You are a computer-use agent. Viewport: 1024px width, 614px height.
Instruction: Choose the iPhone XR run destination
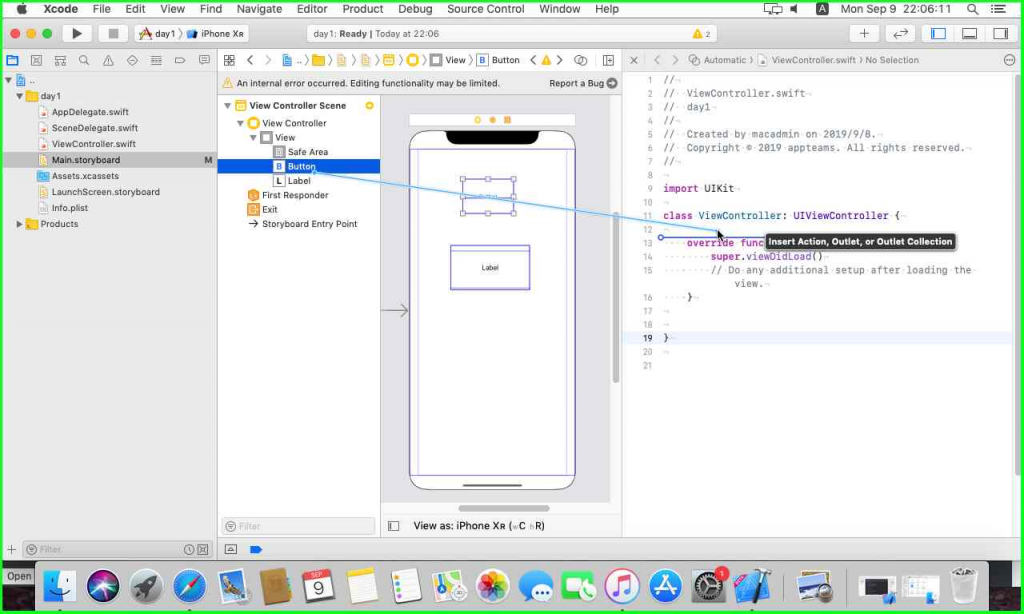tap(216, 33)
